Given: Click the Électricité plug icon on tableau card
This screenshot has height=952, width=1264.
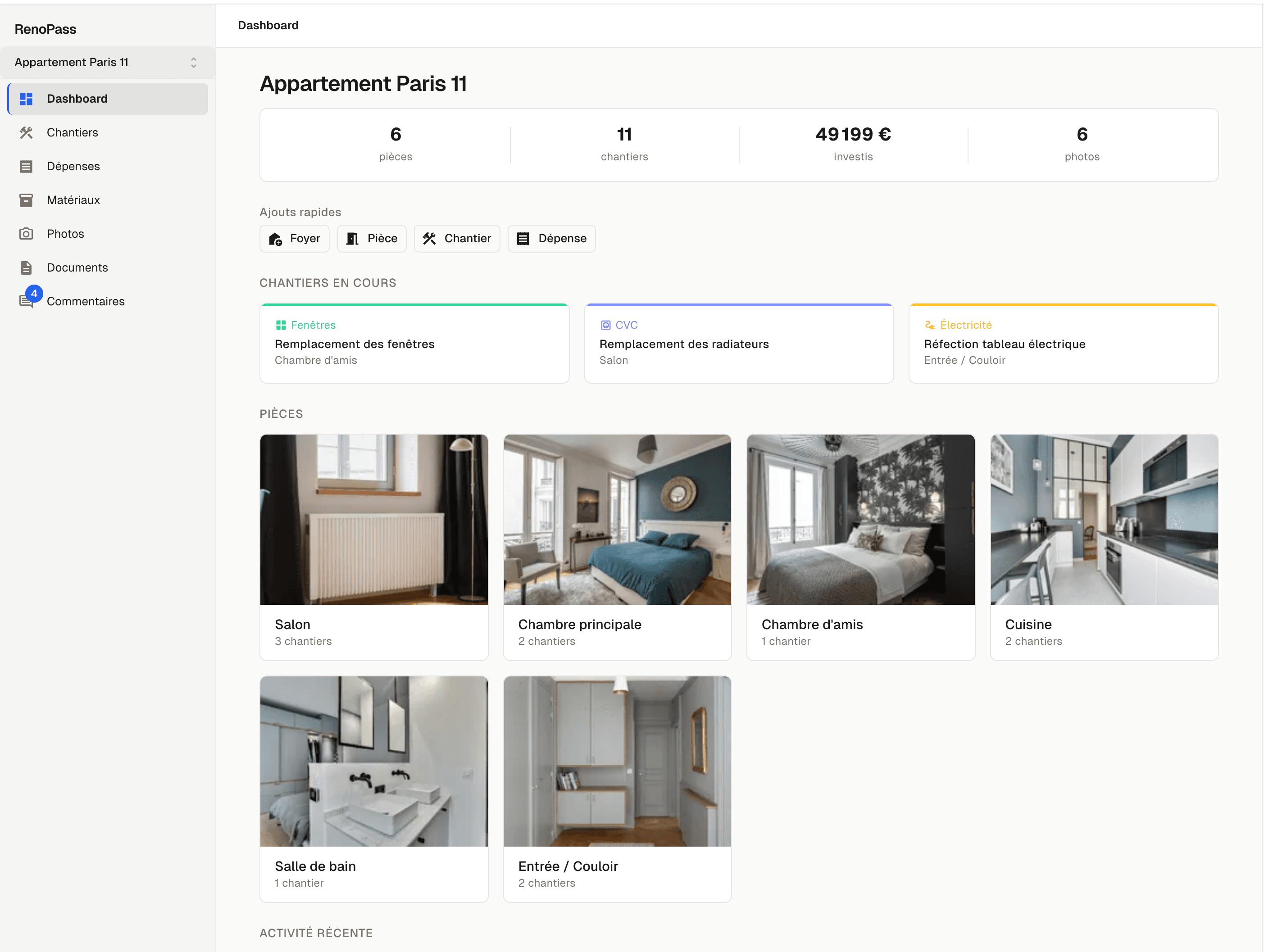Looking at the screenshot, I should pos(930,325).
